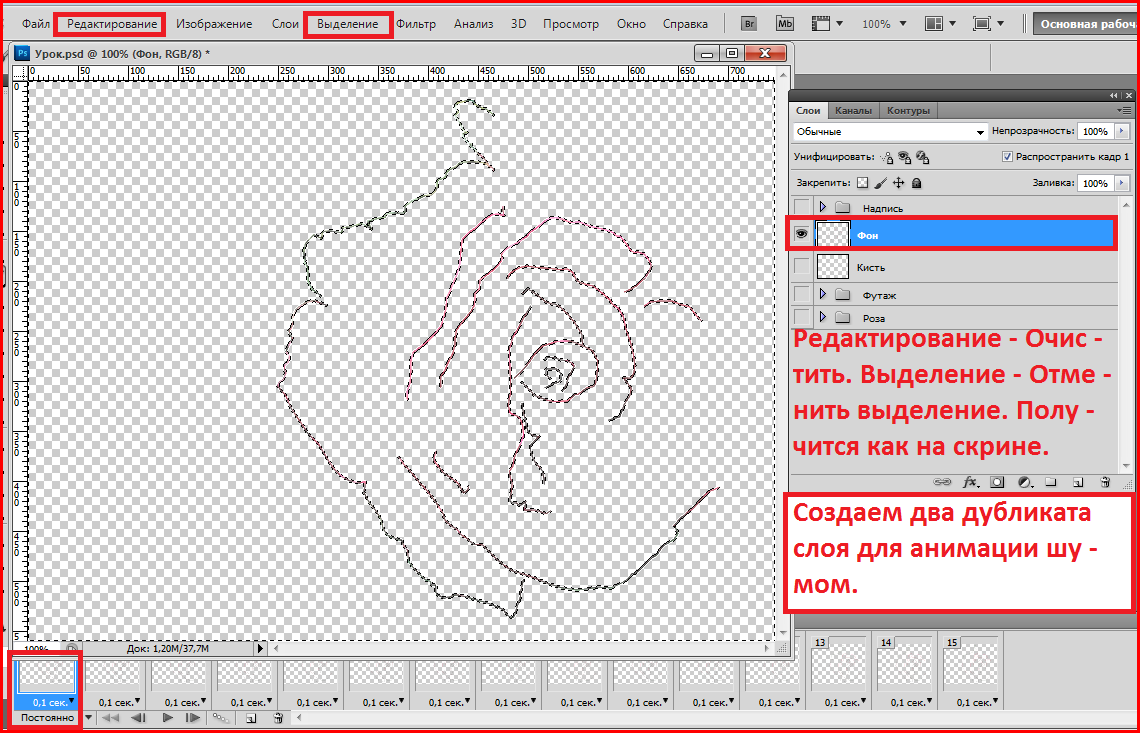
Task: Expand the Роза layer group
Action: 823,317
